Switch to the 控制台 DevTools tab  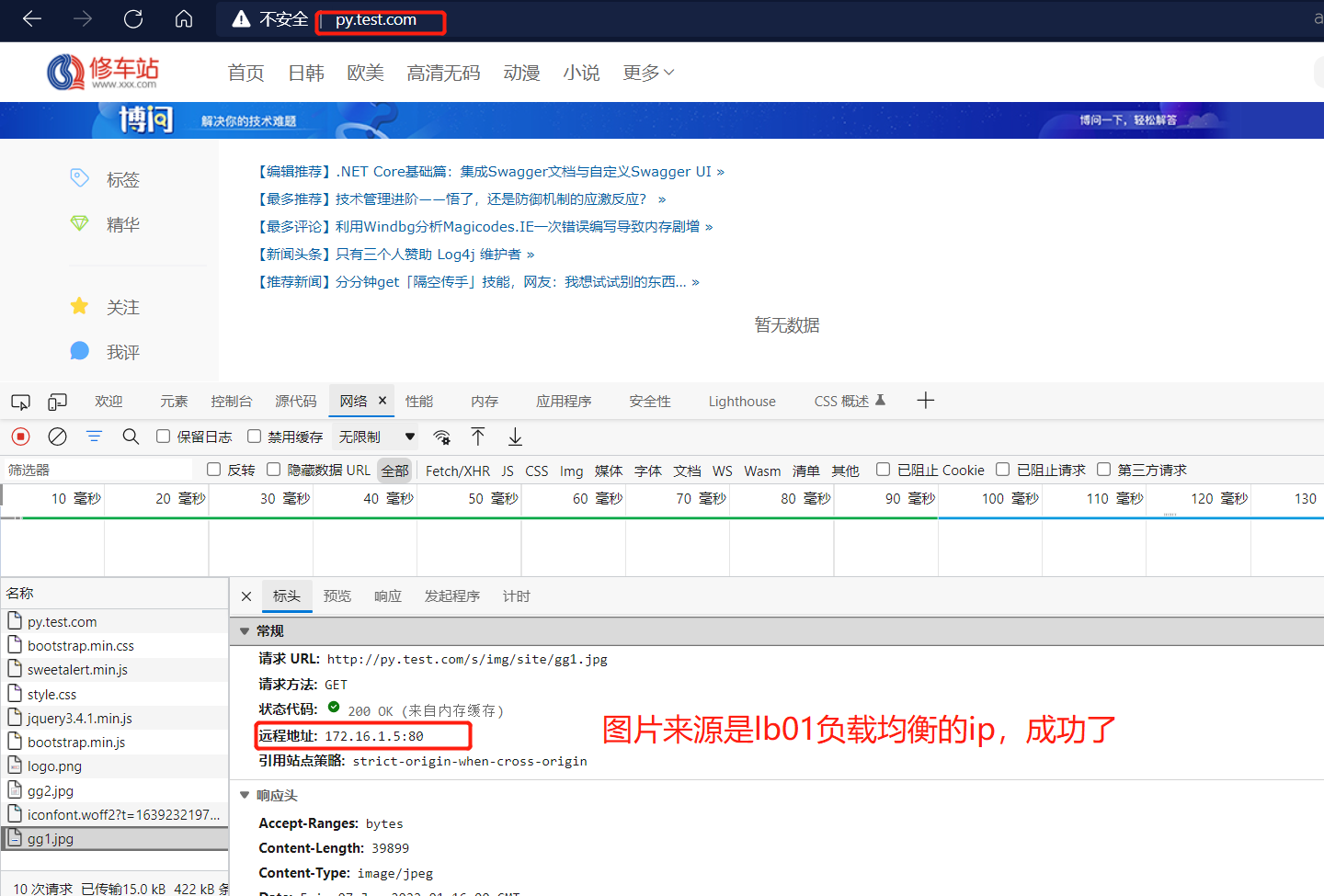pos(232,402)
